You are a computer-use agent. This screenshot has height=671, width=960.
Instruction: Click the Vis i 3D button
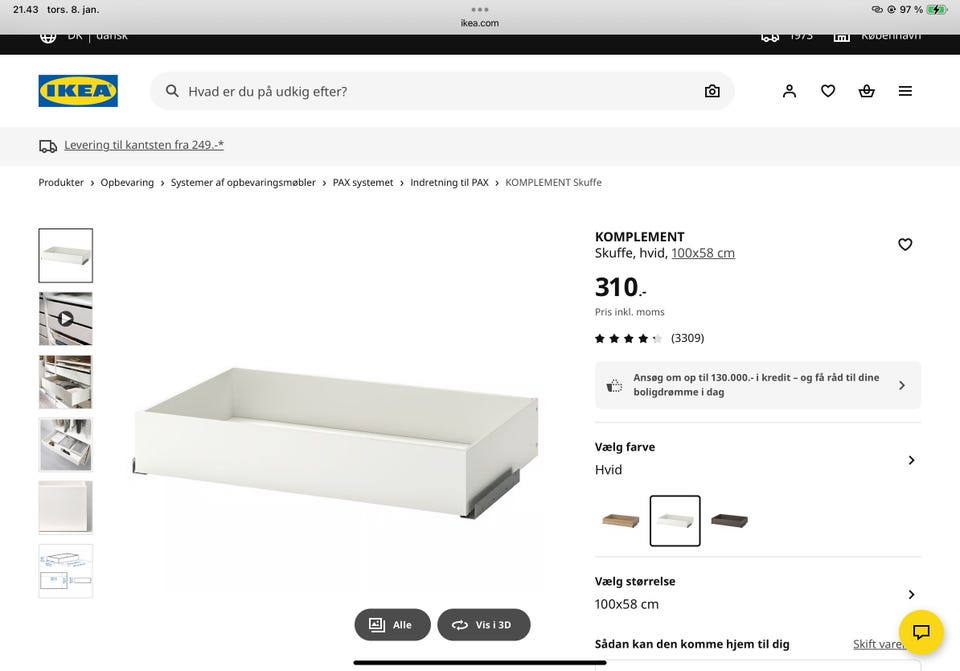(484, 624)
